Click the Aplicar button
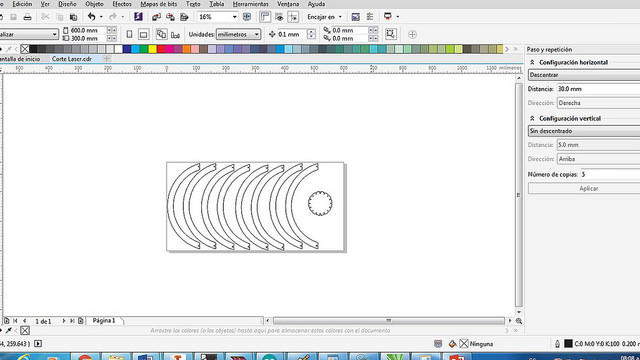 [x=588, y=188]
